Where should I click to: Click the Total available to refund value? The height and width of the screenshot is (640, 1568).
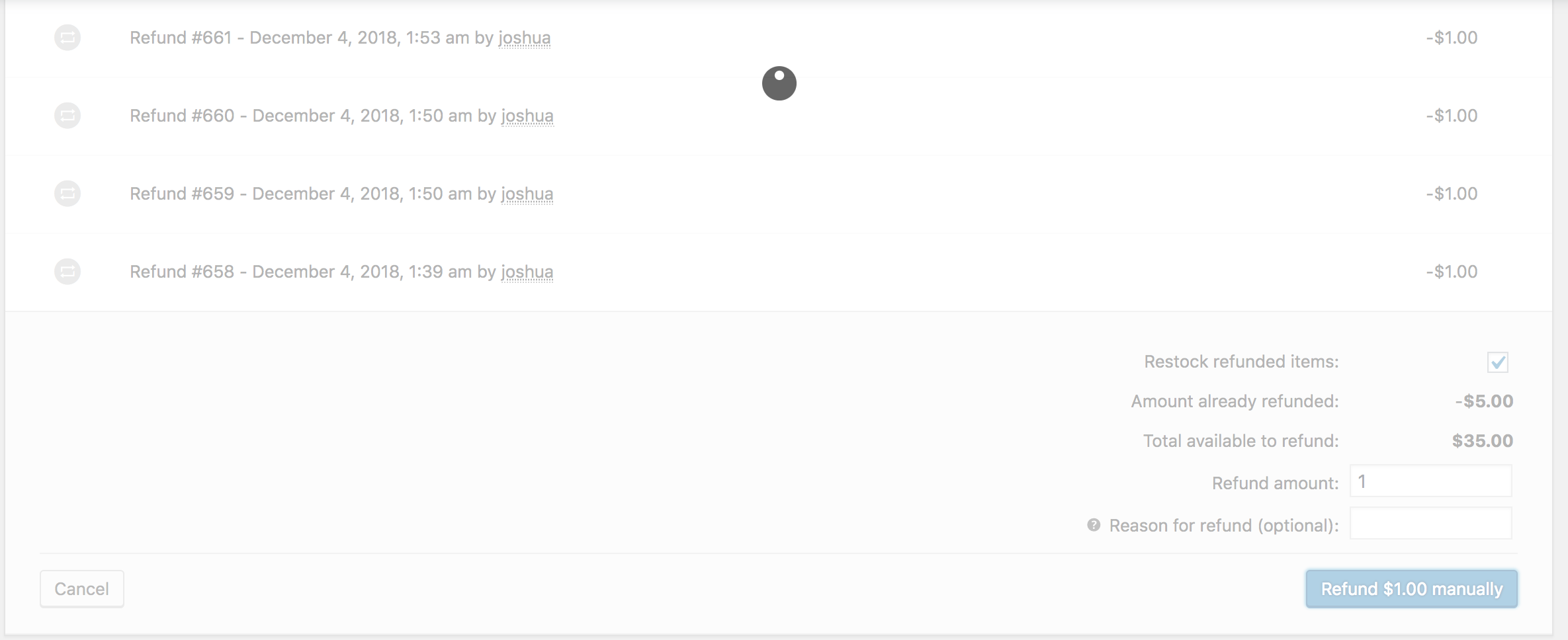pos(1482,440)
